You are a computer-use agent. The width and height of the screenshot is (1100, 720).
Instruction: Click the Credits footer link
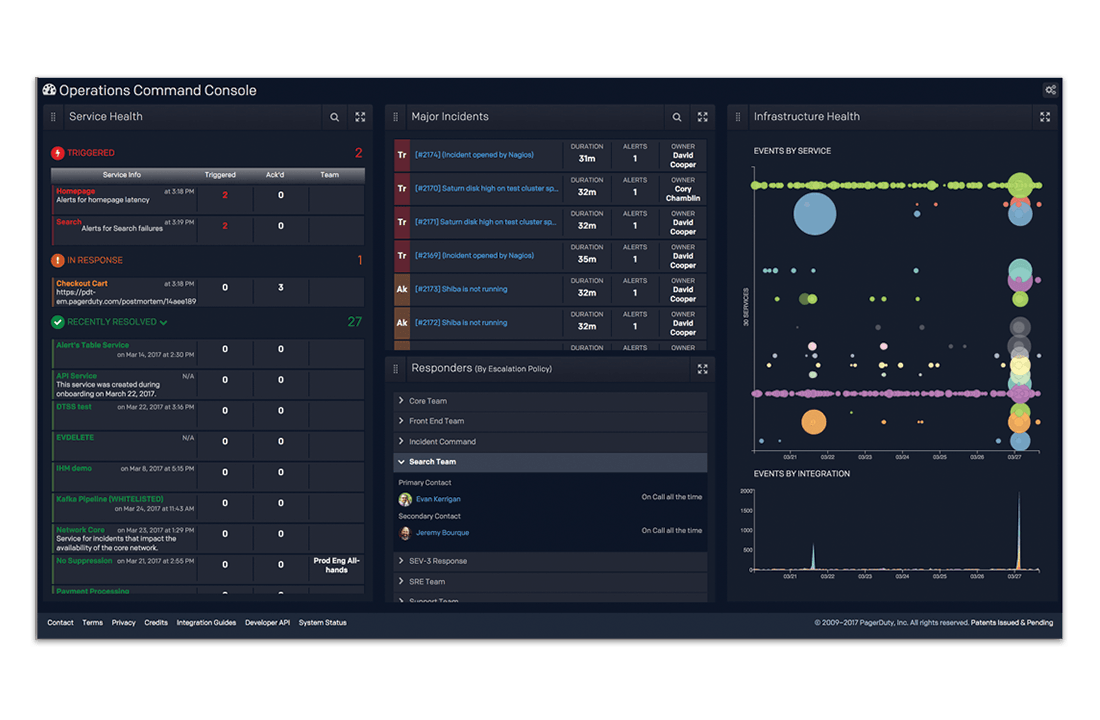click(x=156, y=623)
